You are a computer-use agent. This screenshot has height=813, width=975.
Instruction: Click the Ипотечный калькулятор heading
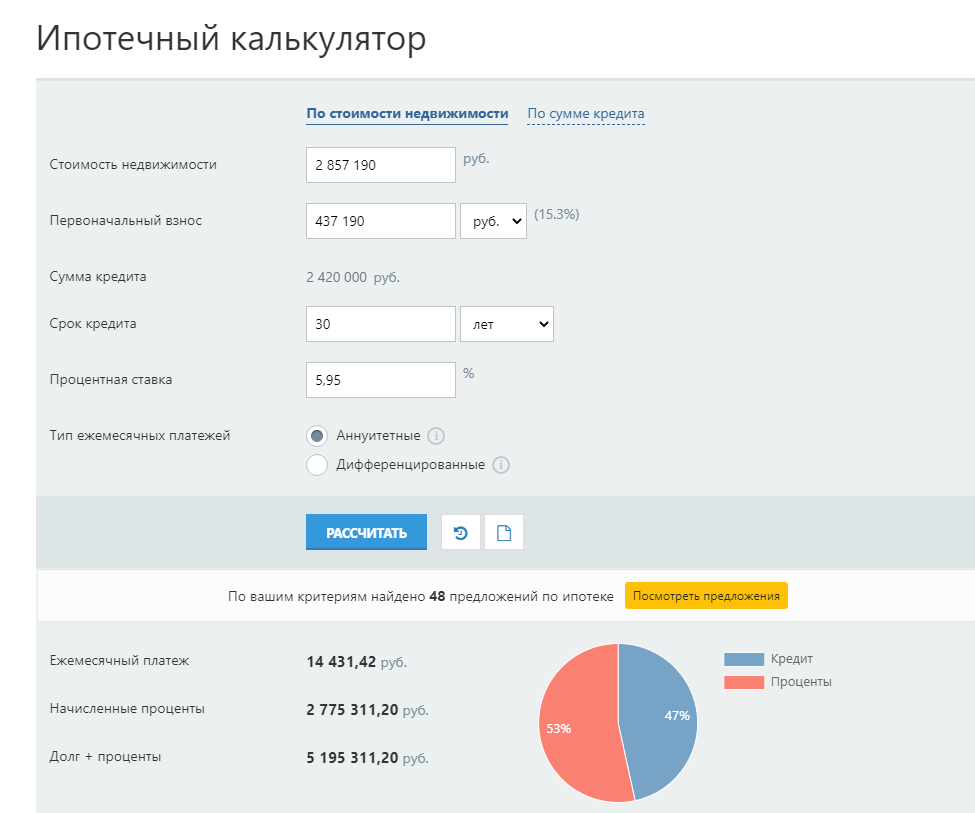pos(231,39)
